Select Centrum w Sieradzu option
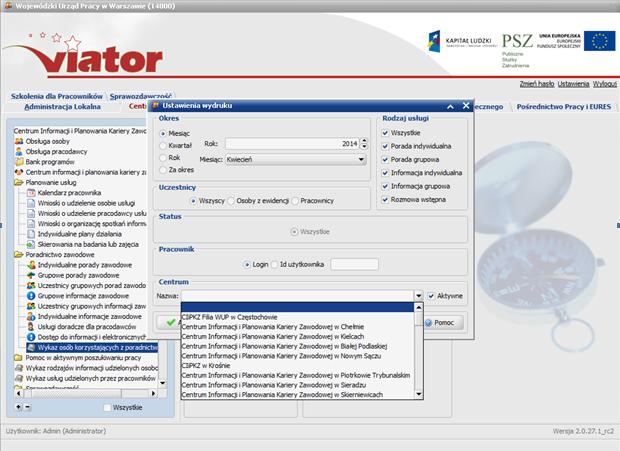The image size is (620, 451). click(297, 385)
